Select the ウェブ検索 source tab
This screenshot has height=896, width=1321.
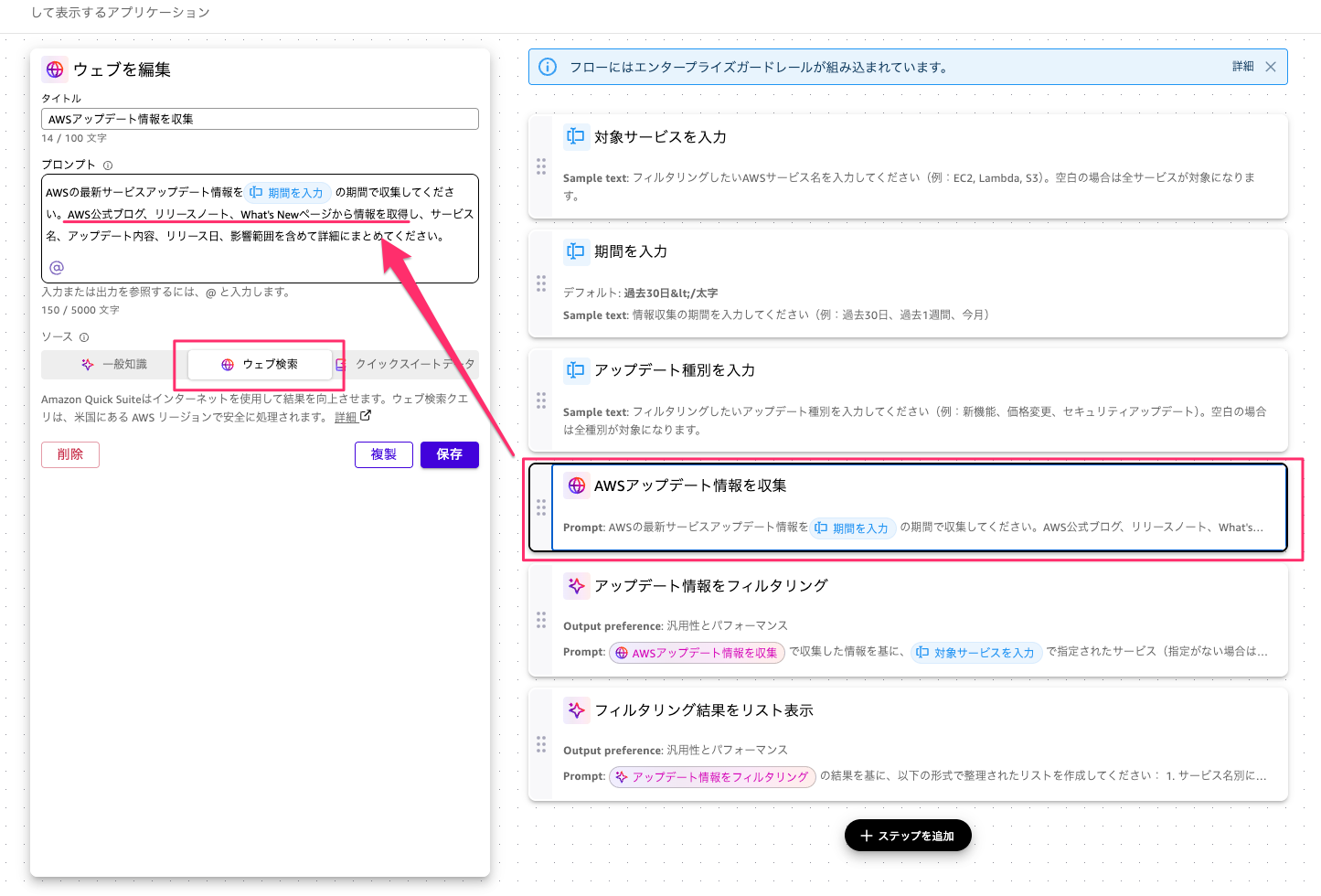[260, 365]
